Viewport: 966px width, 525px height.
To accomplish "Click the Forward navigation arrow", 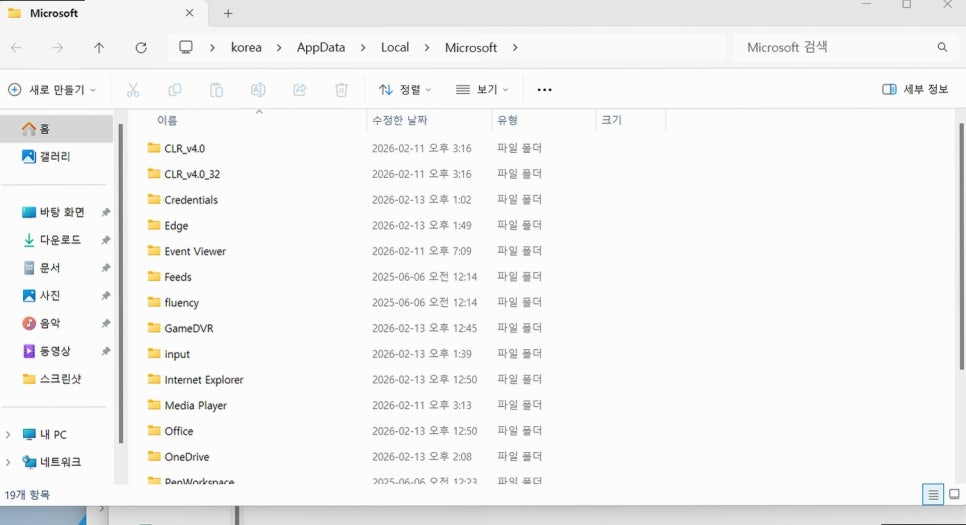I will (58, 47).
